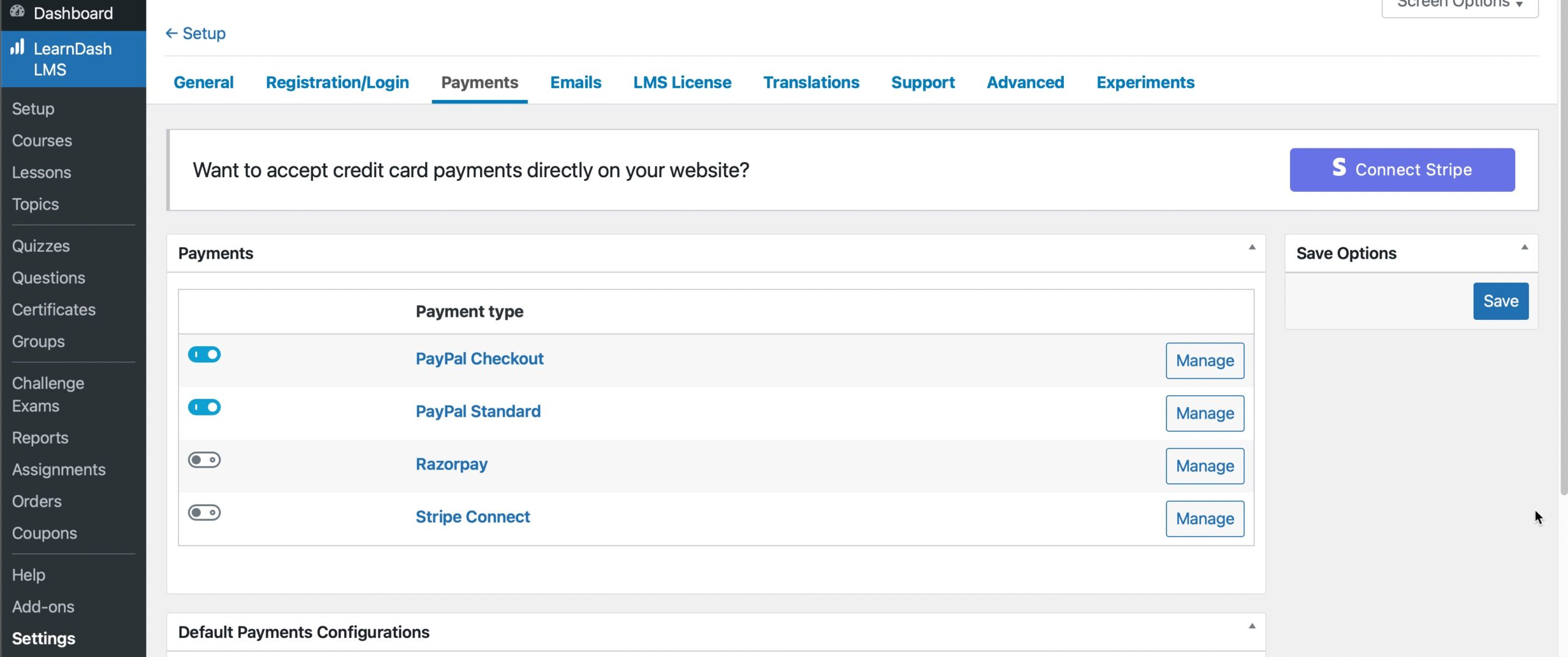Collapse the Save Options panel
Viewport: 1568px width, 657px height.
coord(1525,247)
